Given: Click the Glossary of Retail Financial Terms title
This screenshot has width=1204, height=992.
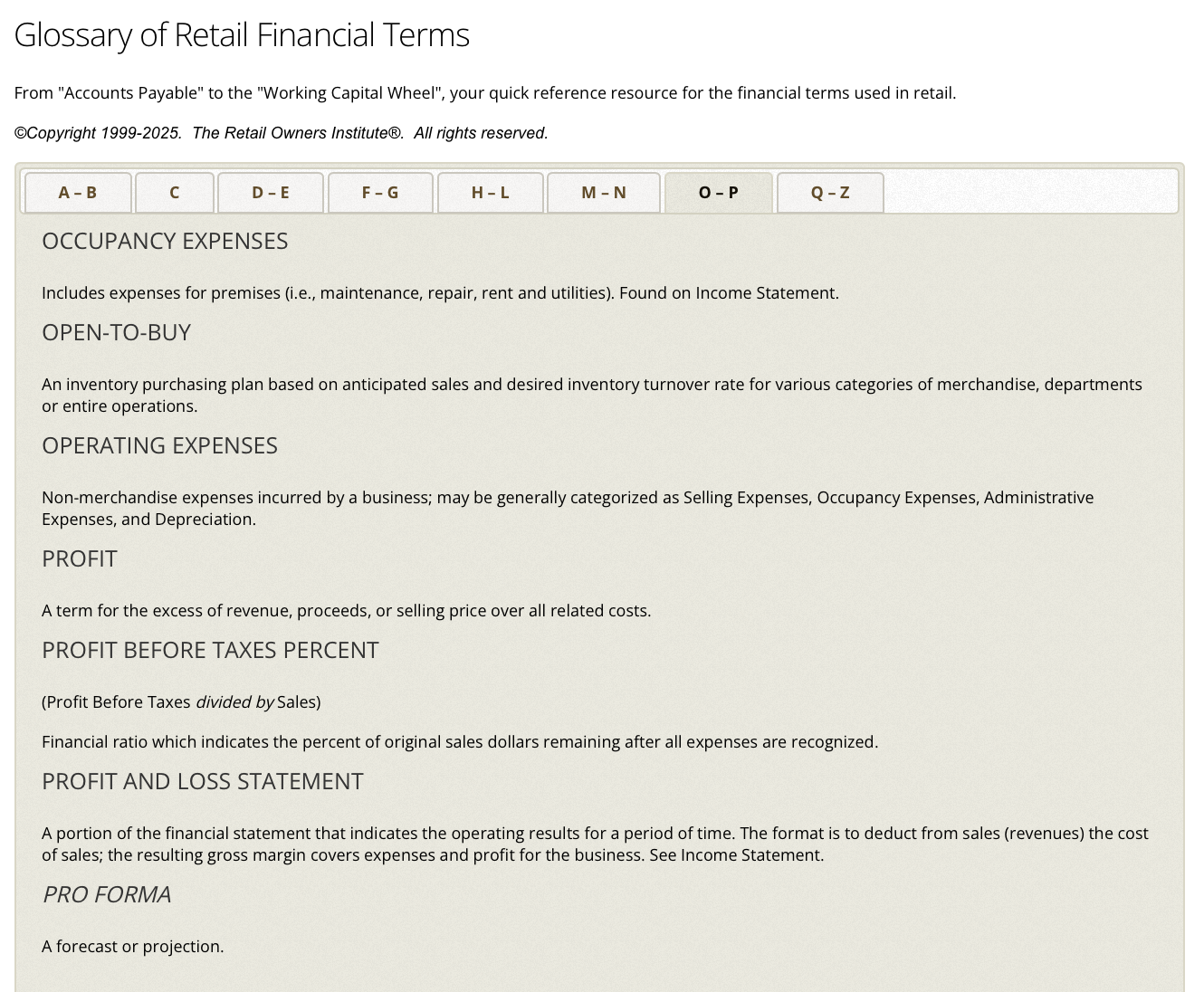Looking at the screenshot, I should (x=242, y=35).
